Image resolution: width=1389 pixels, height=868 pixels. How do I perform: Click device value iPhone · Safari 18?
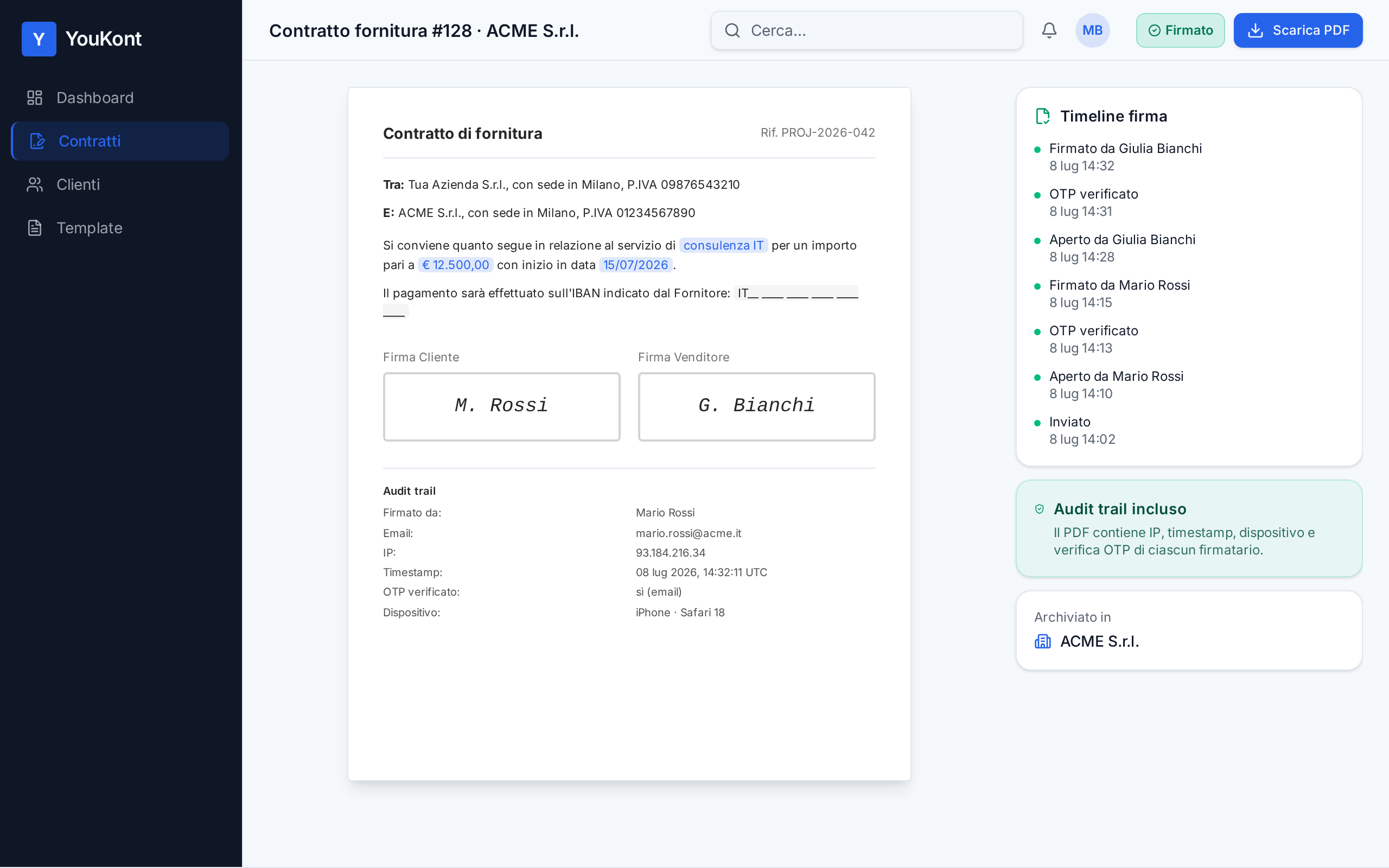(x=679, y=612)
